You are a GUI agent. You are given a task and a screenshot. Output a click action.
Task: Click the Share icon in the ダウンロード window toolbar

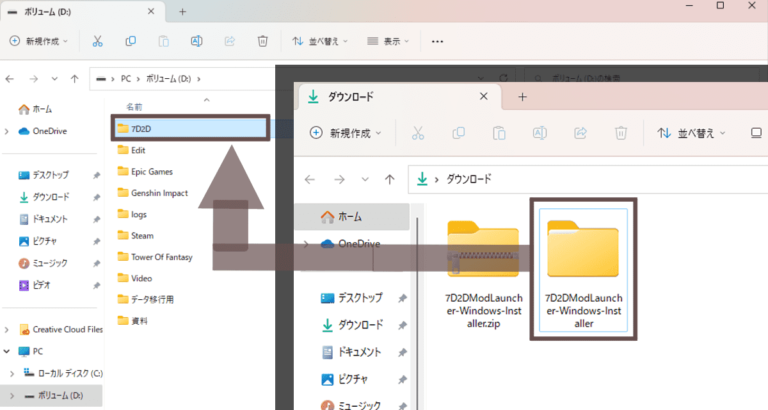click(x=580, y=133)
